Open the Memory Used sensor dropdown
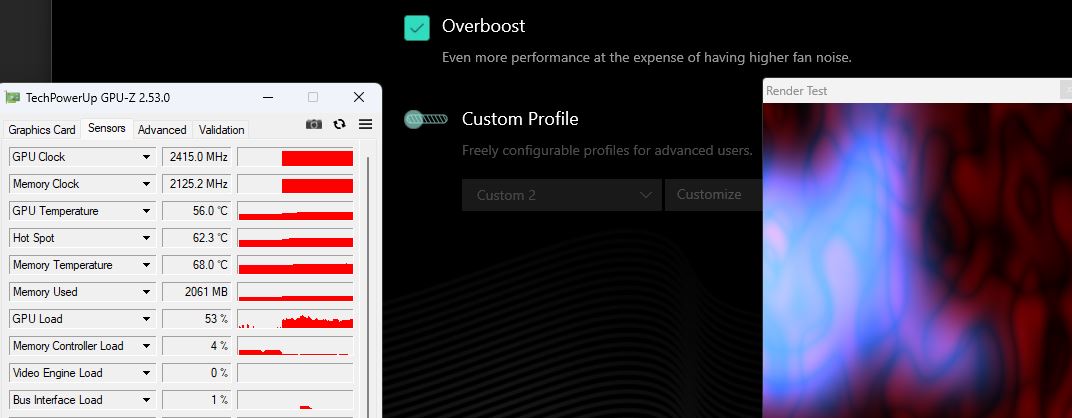Screen dimensions: 1072x418 click(x=146, y=292)
